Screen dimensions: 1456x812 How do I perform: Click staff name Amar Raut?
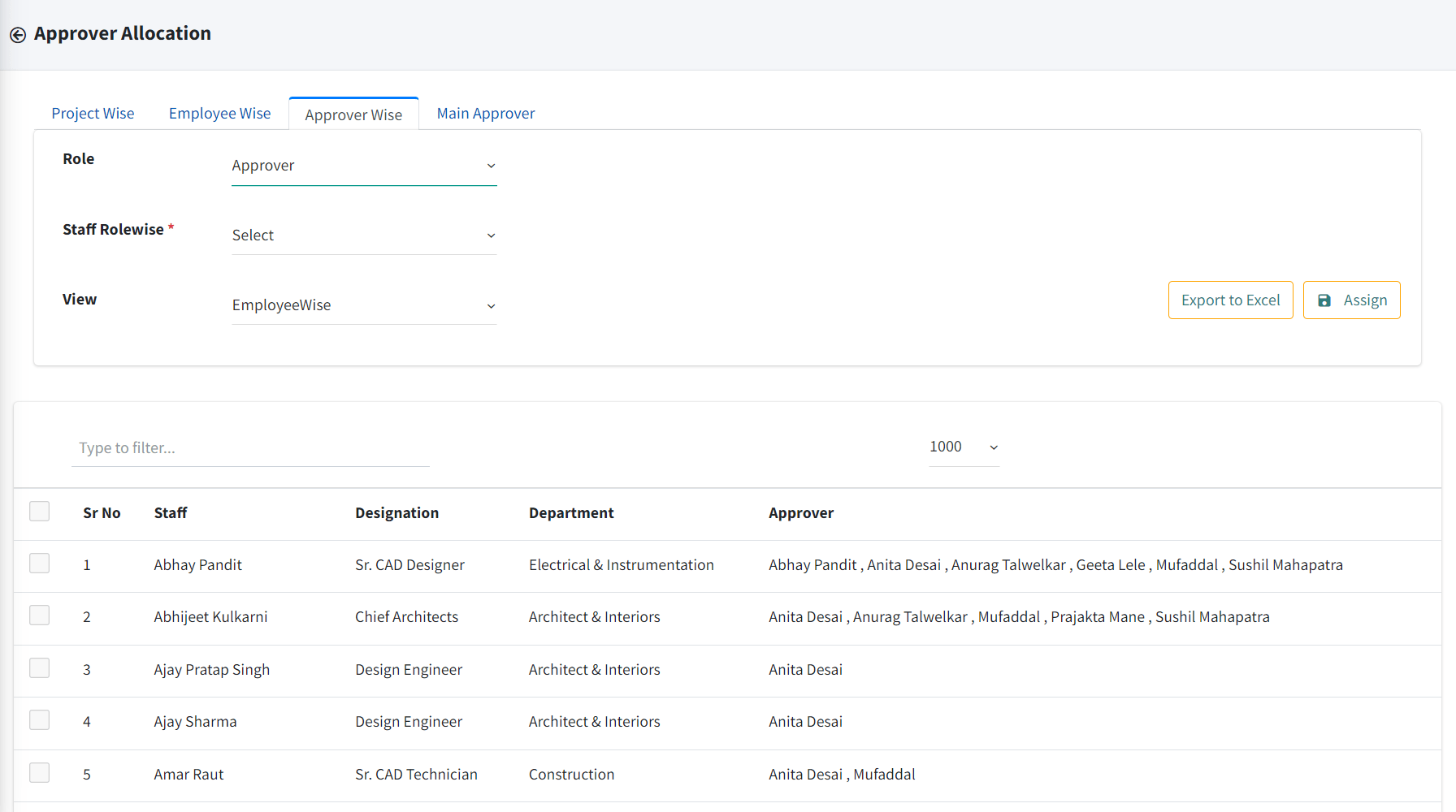(188, 775)
